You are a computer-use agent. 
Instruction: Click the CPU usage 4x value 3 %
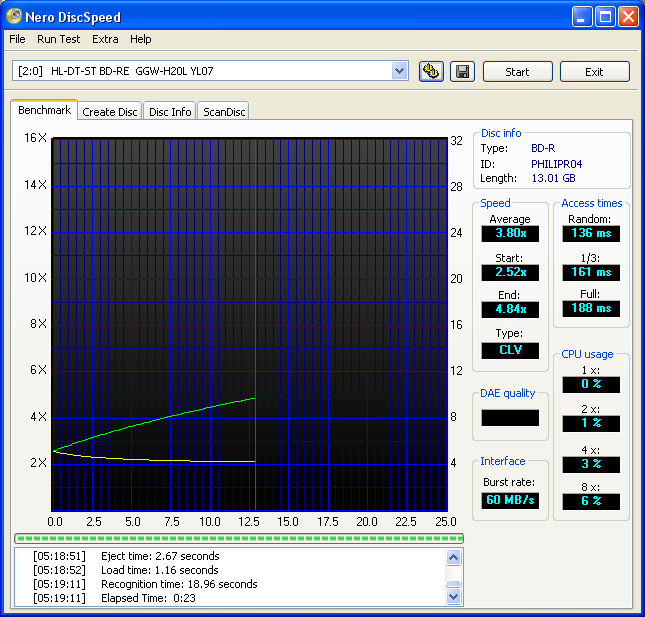(x=591, y=464)
